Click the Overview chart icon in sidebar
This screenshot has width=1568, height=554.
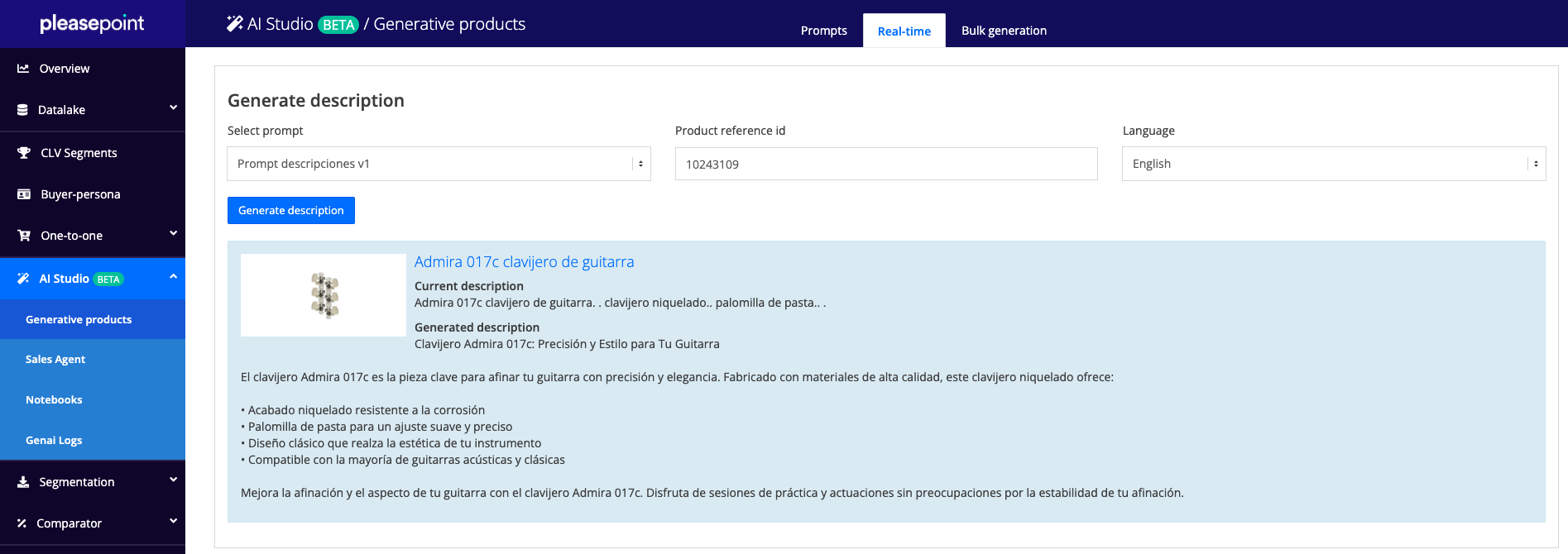(x=23, y=69)
